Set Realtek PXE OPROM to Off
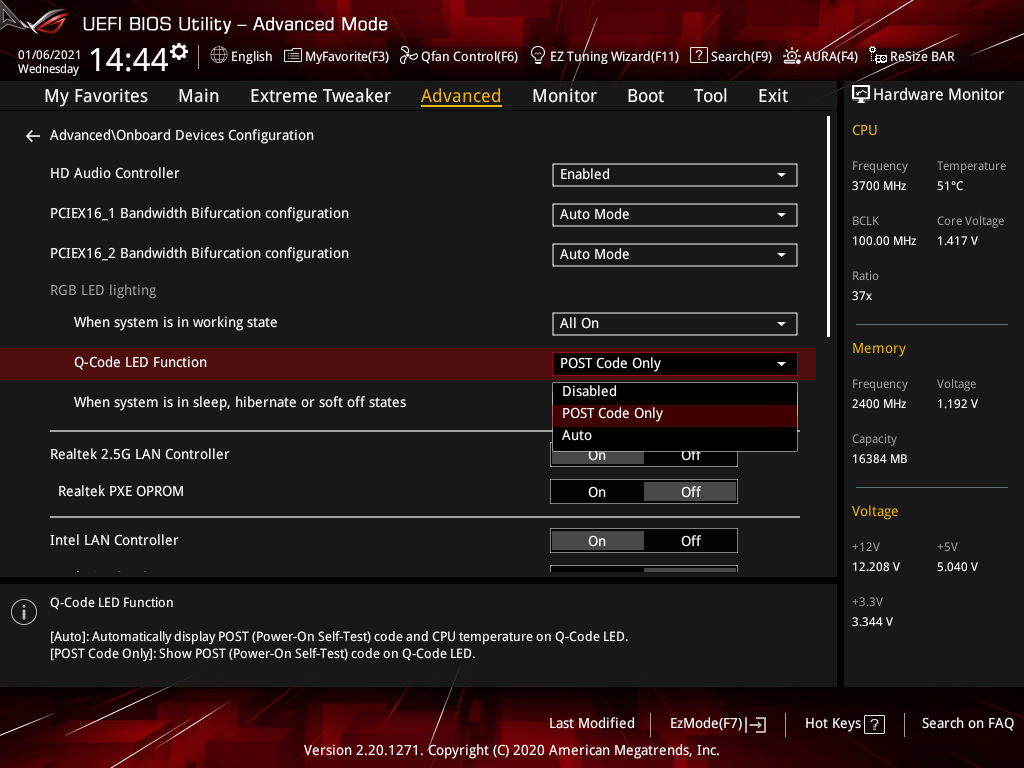1024x768 pixels. pyautogui.click(x=690, y=492)
